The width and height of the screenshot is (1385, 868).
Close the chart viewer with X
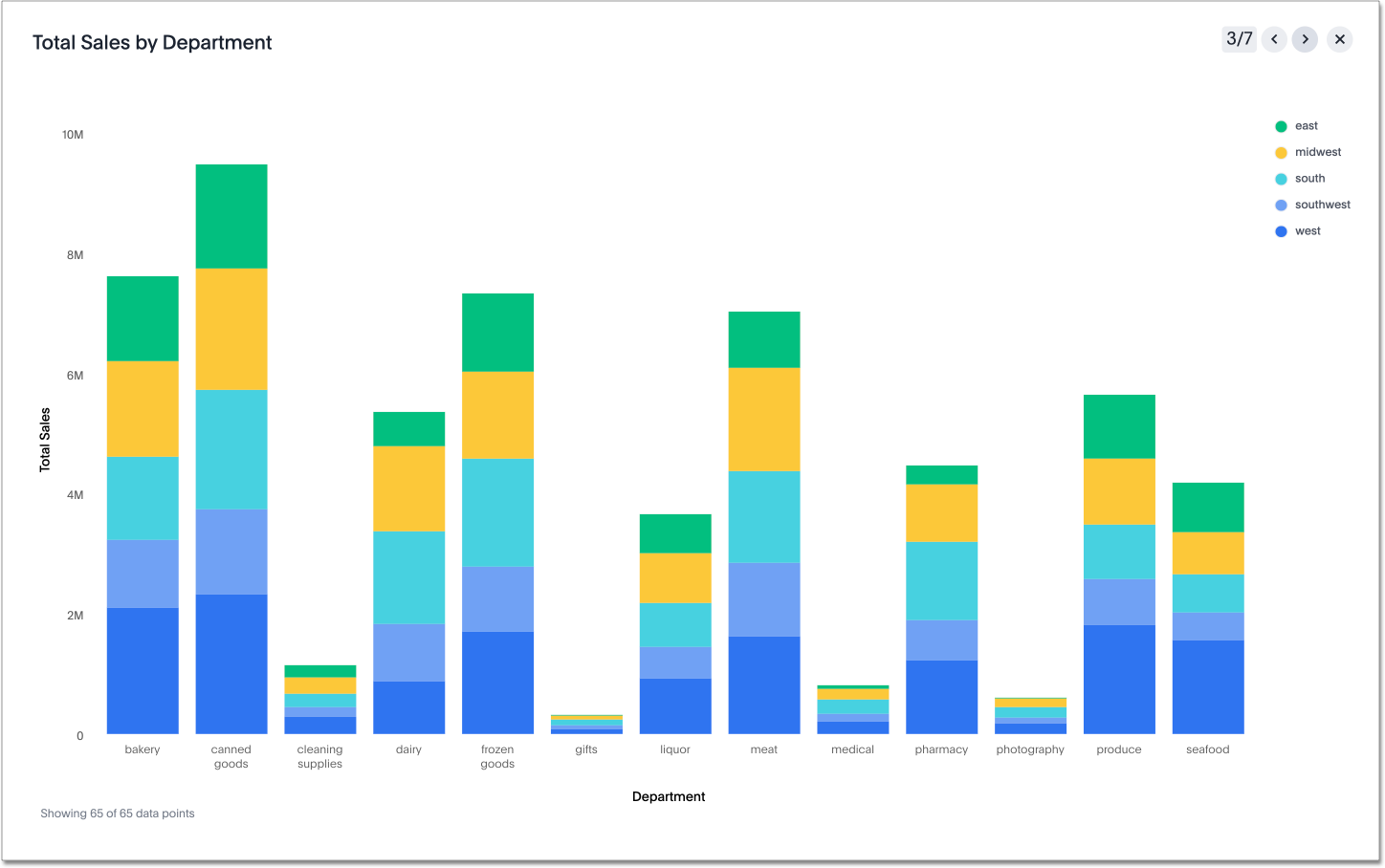pyautogui.click(x=1339, y=39)
